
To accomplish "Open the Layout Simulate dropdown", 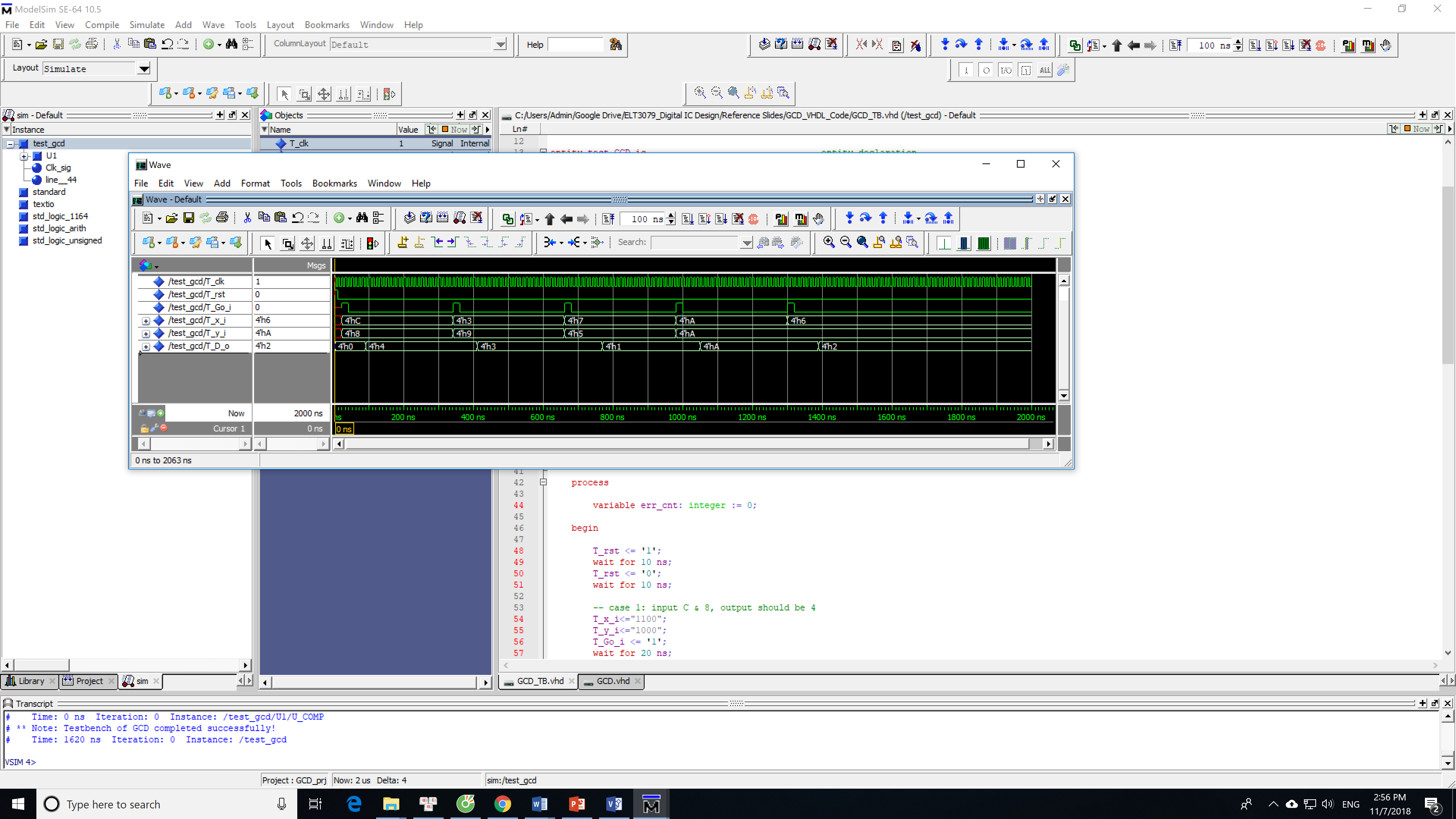I will tap(144, 69).
